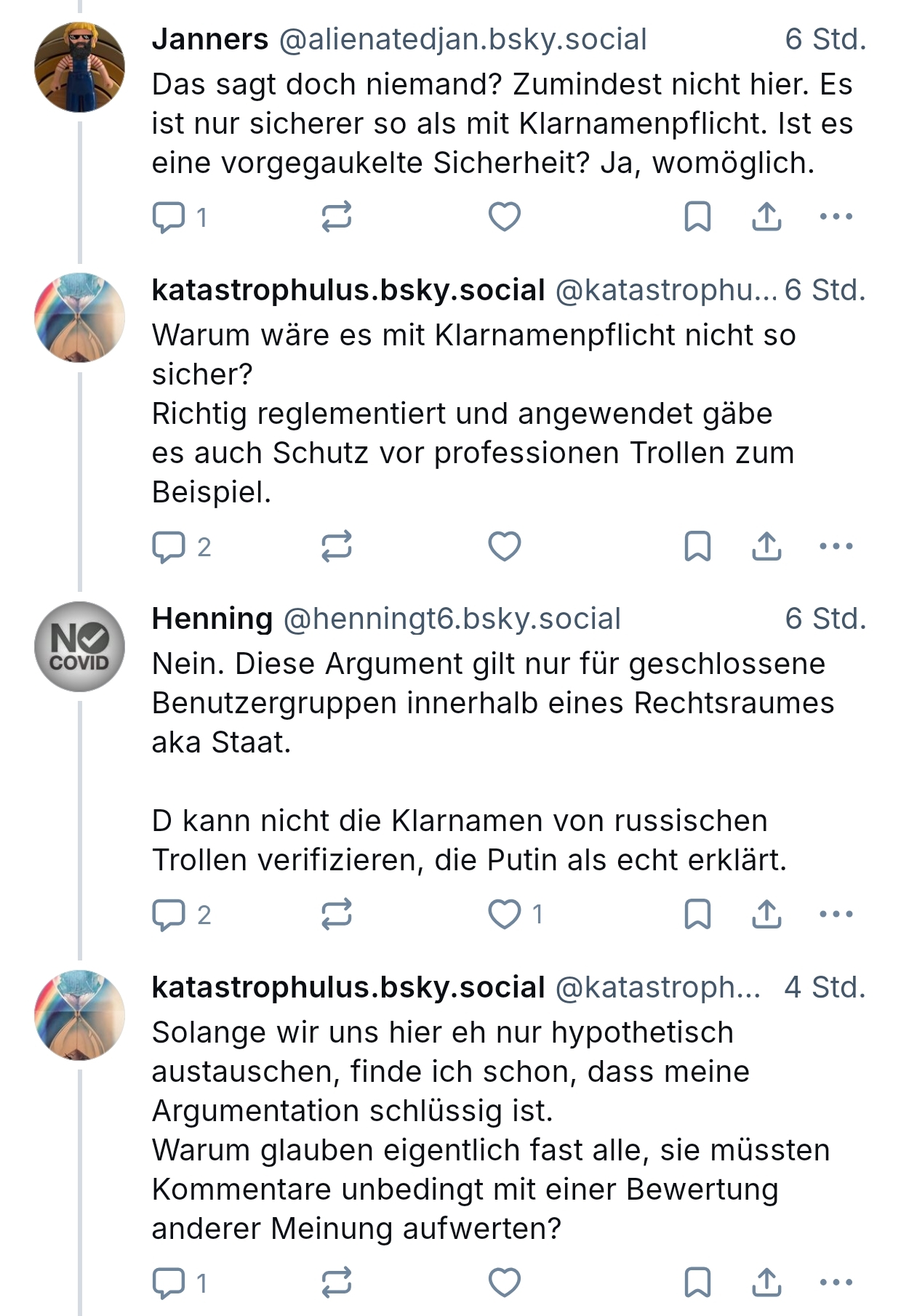Open Henning's handle @henningt6.bsky.social
Image resolution: width=901 pixels, height=1316 pixels.
tap(452, 619)
